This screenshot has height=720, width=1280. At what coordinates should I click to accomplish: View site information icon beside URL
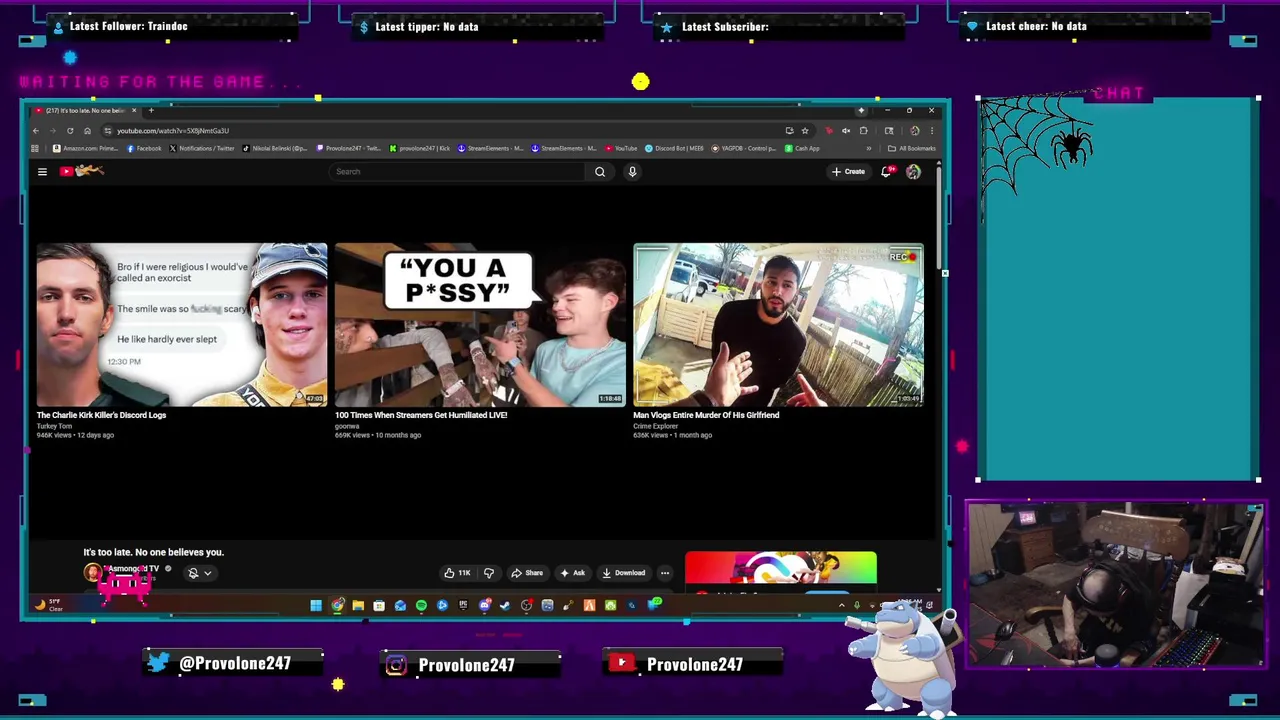click(x=107, y=131)
